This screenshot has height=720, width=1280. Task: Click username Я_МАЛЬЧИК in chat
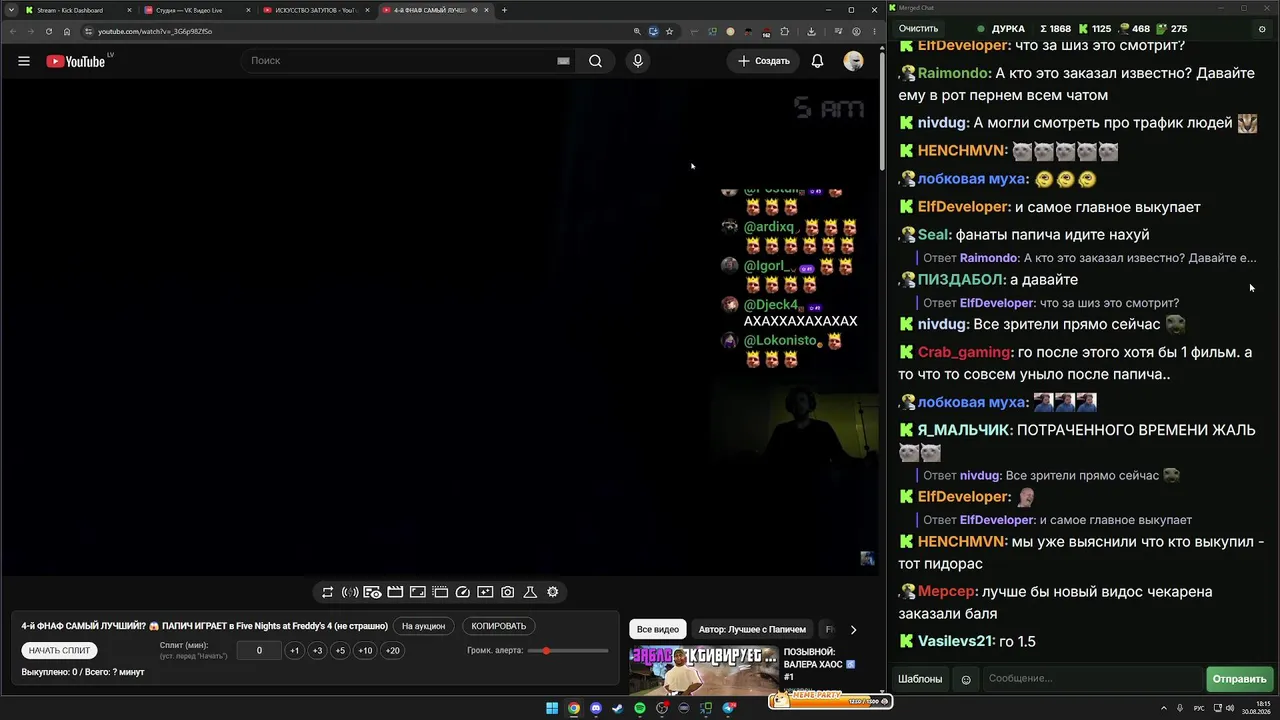(x=963, y=430)
